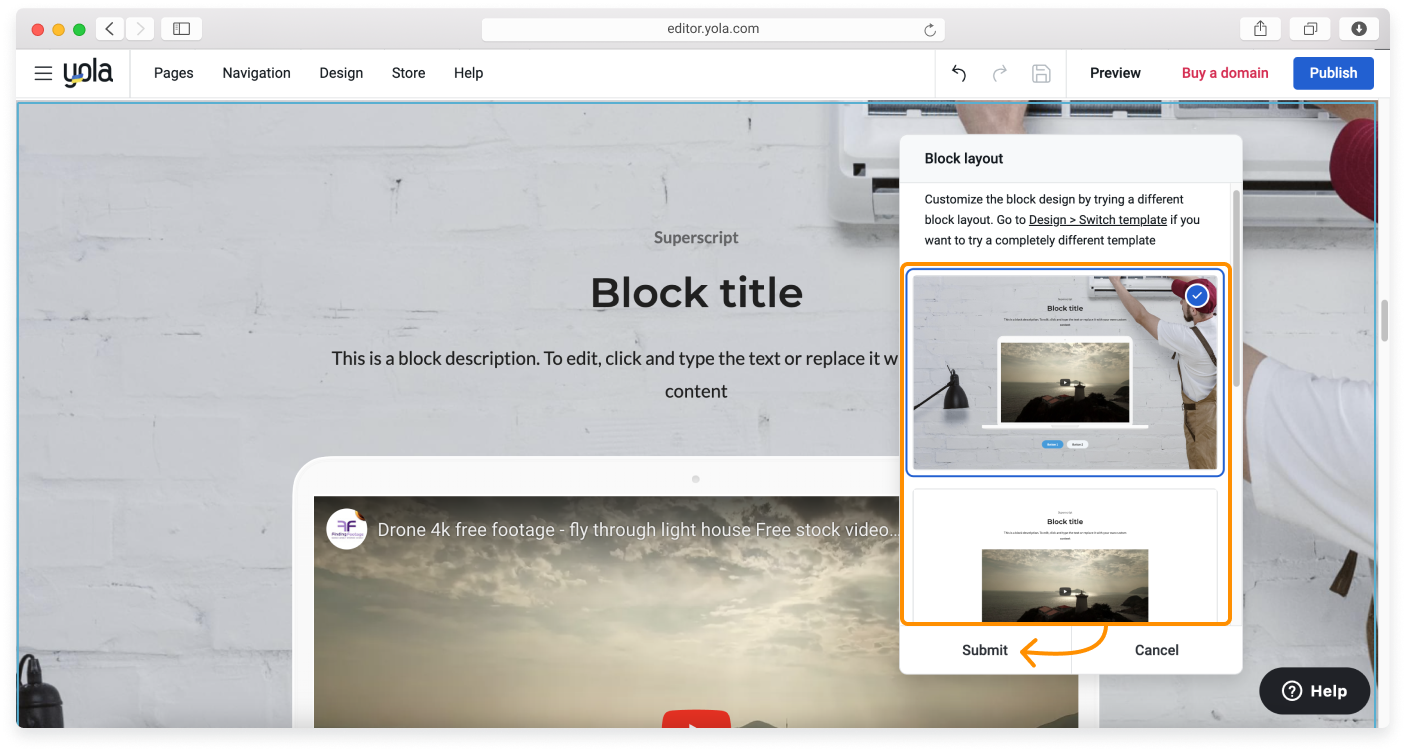Publish the website
Viewport: 1406px width, 752px height.
1333,72
